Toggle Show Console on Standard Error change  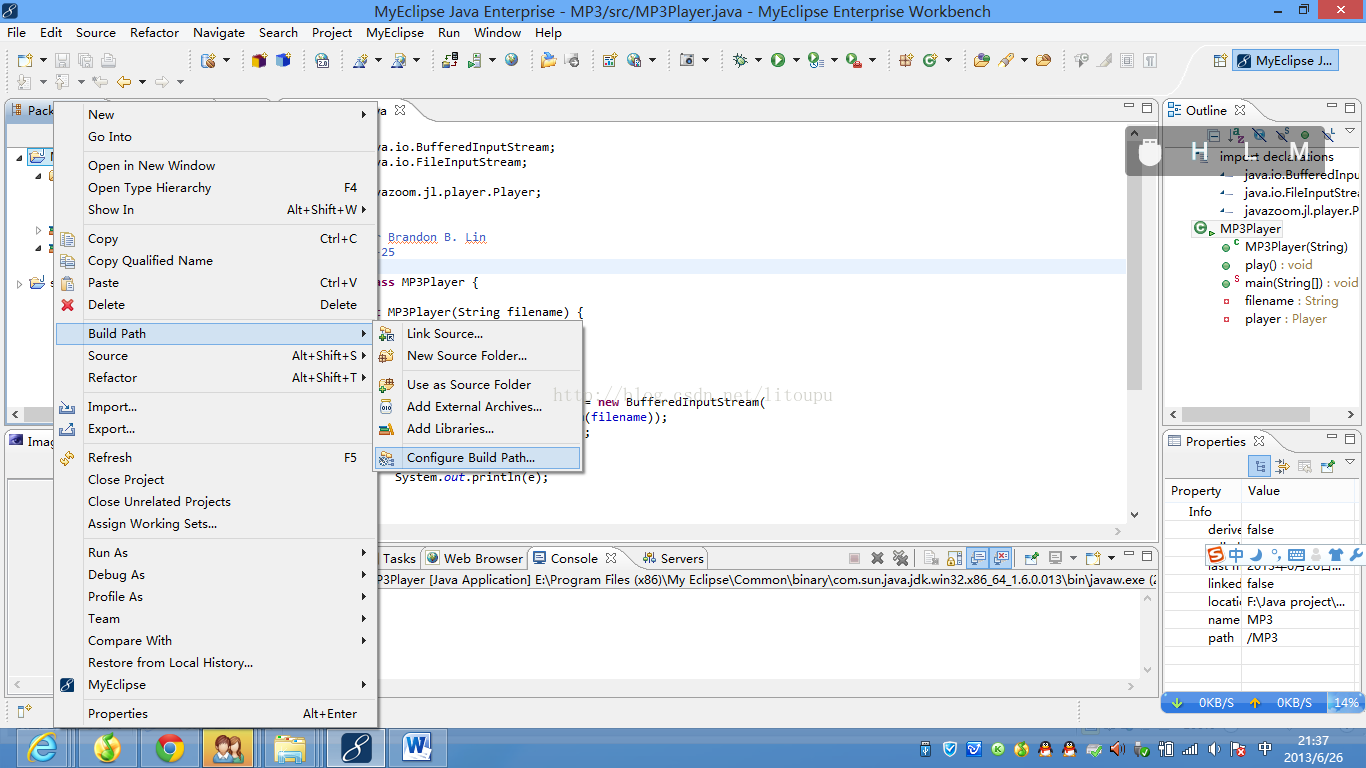click(x=1000, y=558)
